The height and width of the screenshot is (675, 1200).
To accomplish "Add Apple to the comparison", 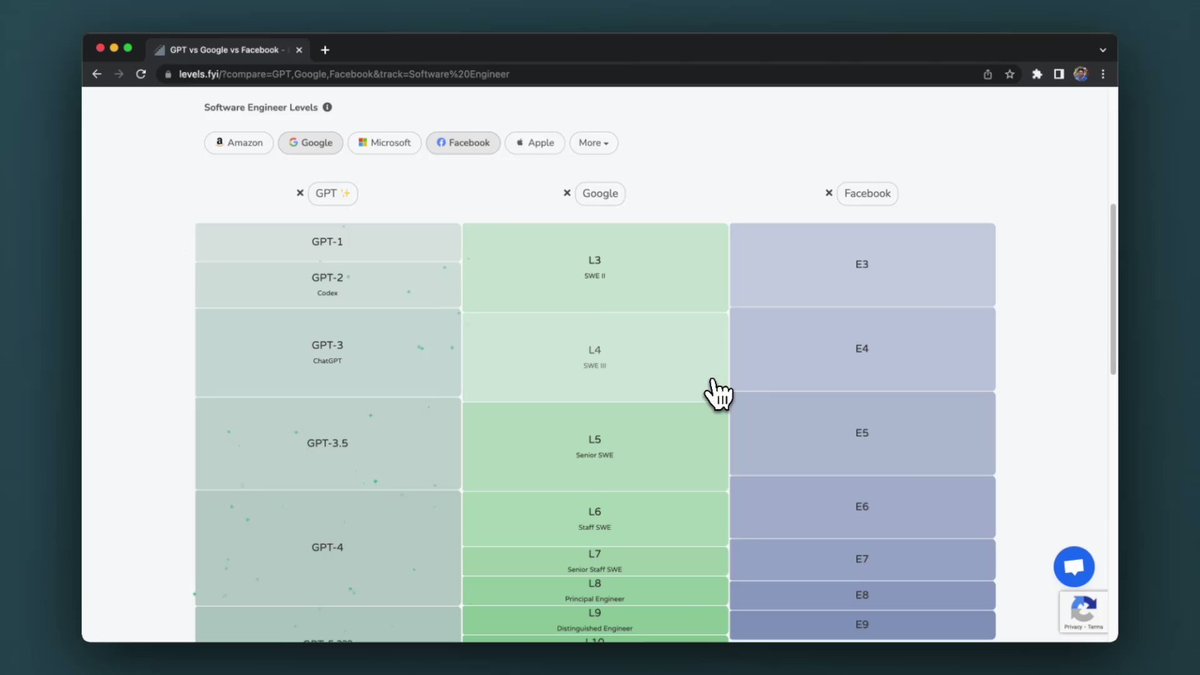I will coord(535,143).
